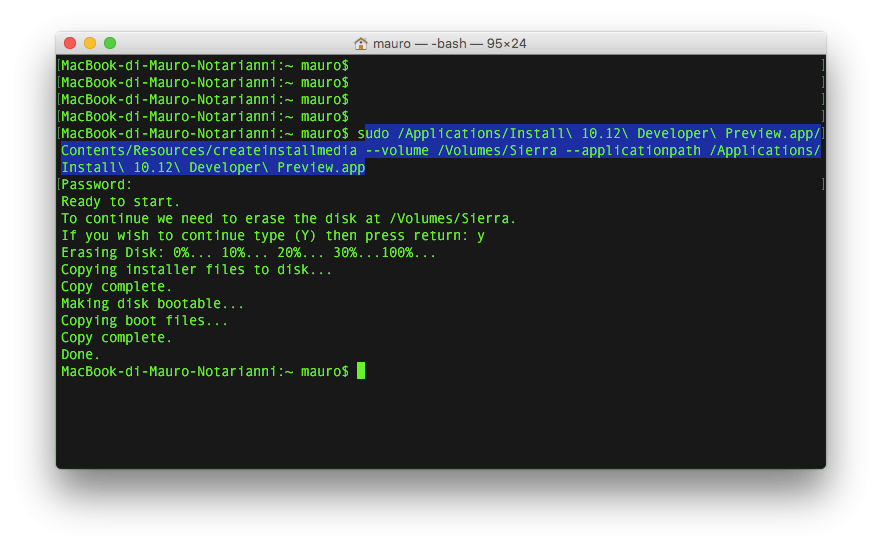Click the first empty prompt line at top
The width and height of the screenshot is (882, 549).
click(x=204, y=65)
